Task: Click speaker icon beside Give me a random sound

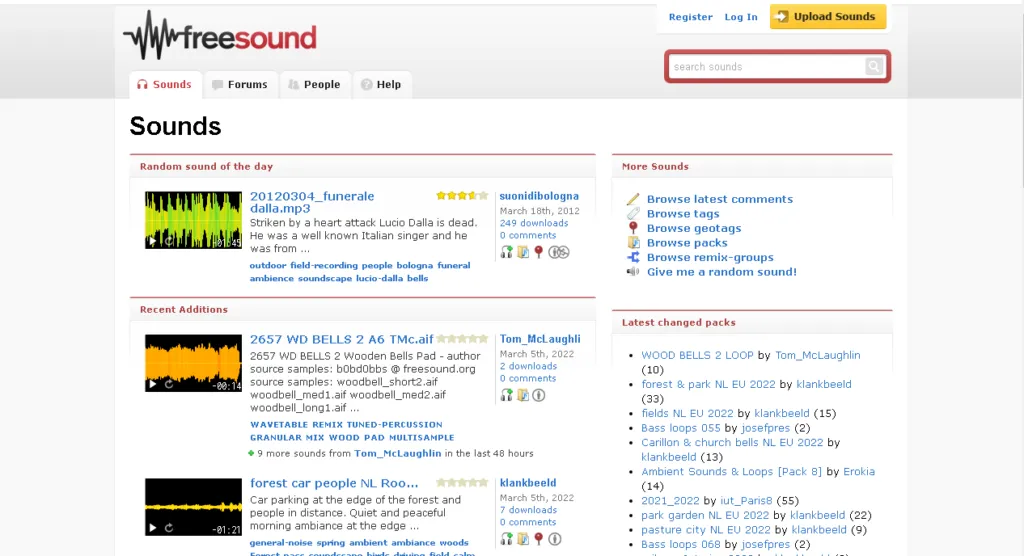Action: (x=633, y=272)
